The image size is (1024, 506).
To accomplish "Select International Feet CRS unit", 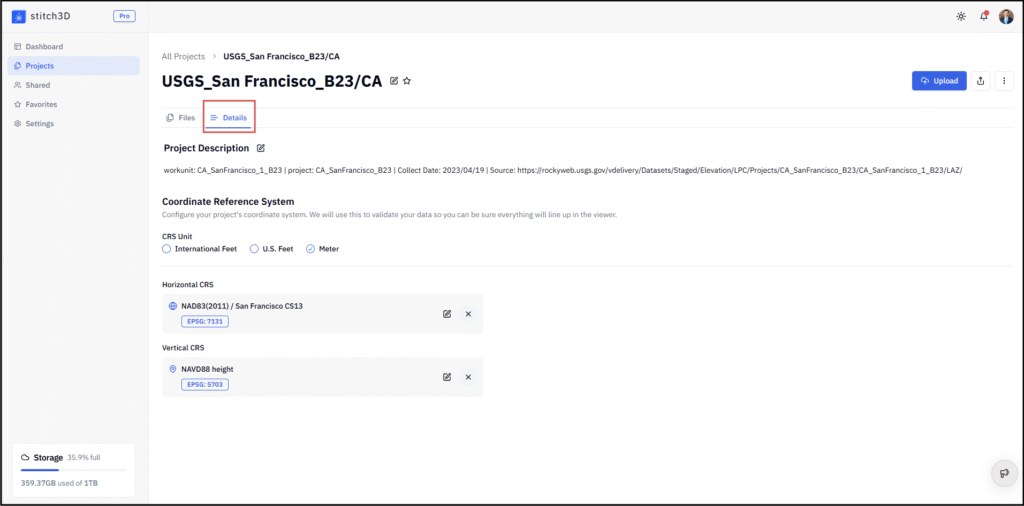I will coord(167,248).
